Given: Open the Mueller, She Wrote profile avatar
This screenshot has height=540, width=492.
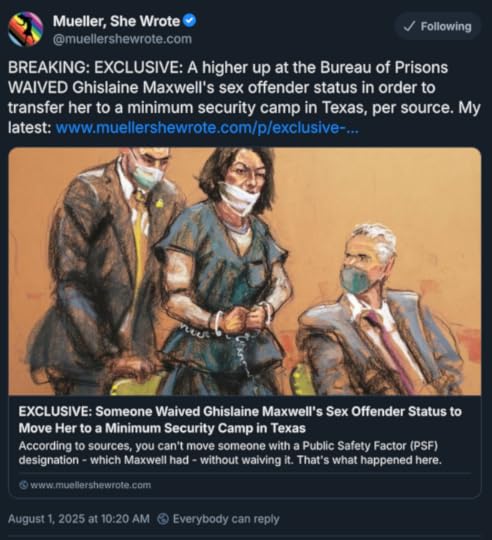Looking at the screenshot, I should [x=25, y=29].
